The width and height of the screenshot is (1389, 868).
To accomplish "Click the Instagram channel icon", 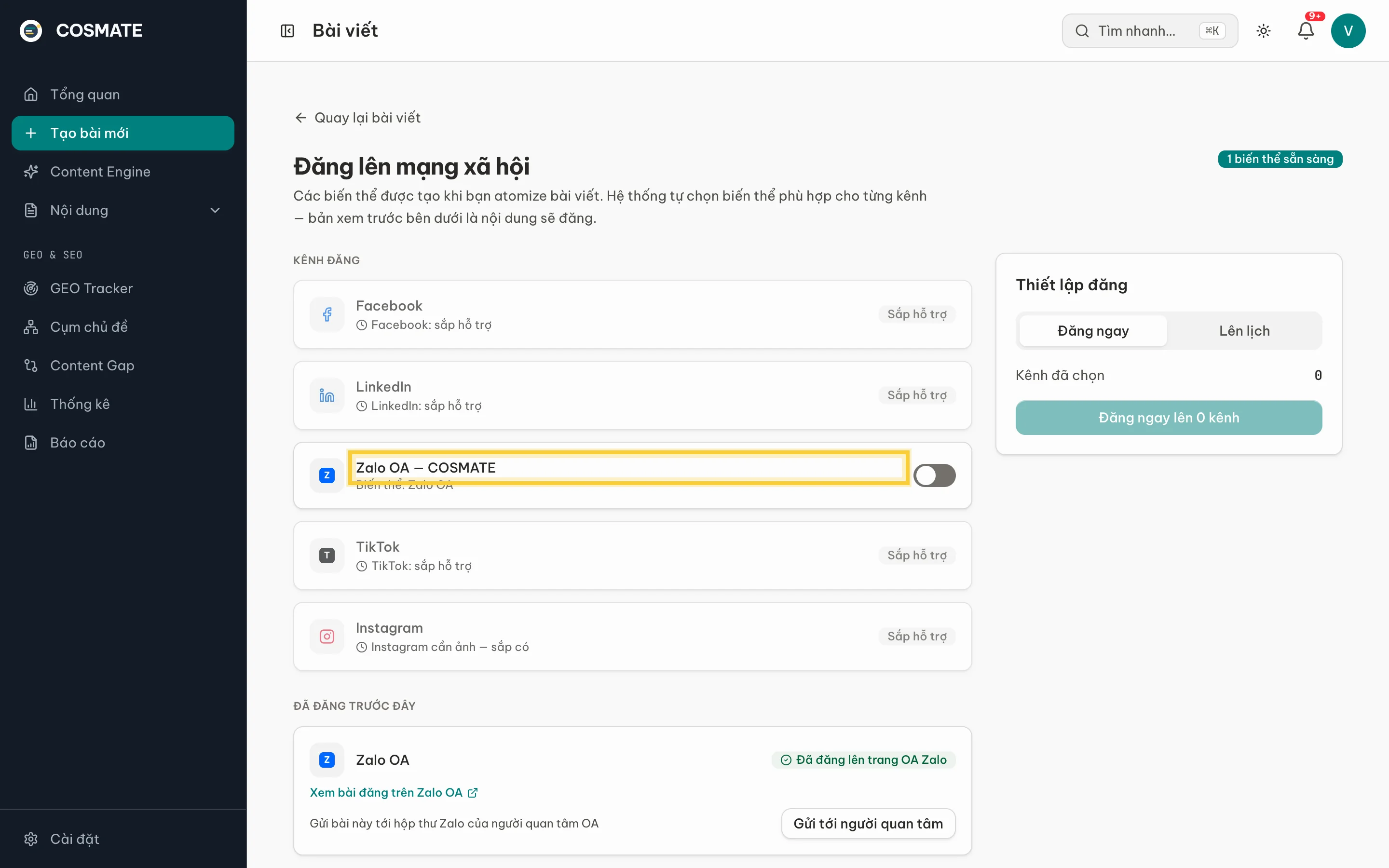I will [327, 636].
